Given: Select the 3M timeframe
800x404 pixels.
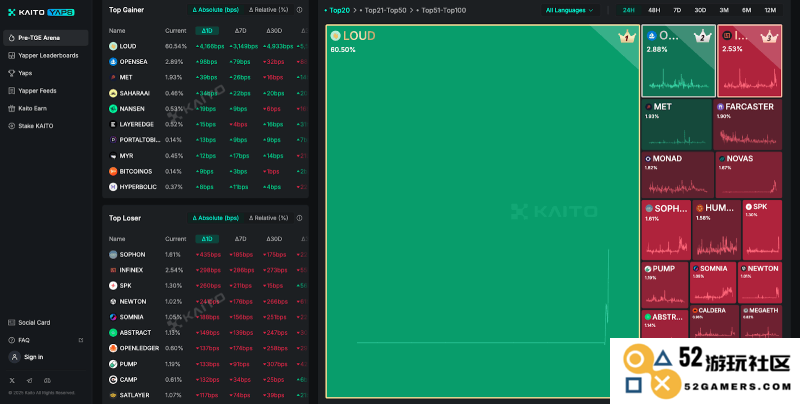Looking at the screenshot, I should tap(724, 10).
